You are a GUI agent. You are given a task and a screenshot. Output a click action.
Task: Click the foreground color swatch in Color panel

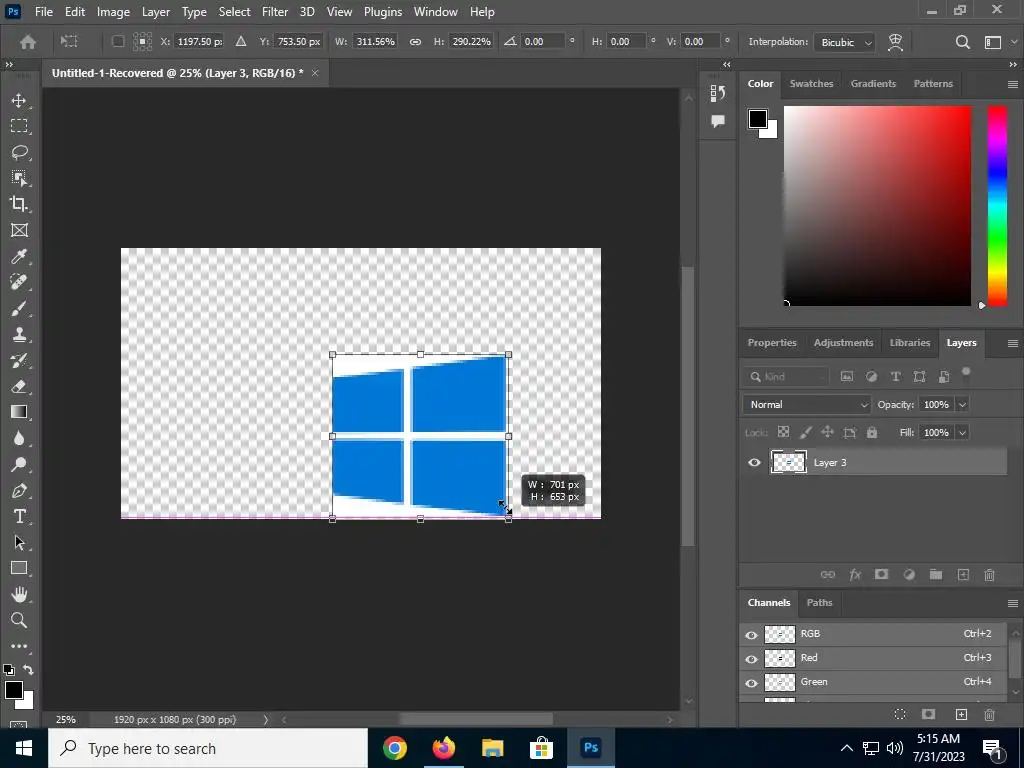[x=758, y=119]
